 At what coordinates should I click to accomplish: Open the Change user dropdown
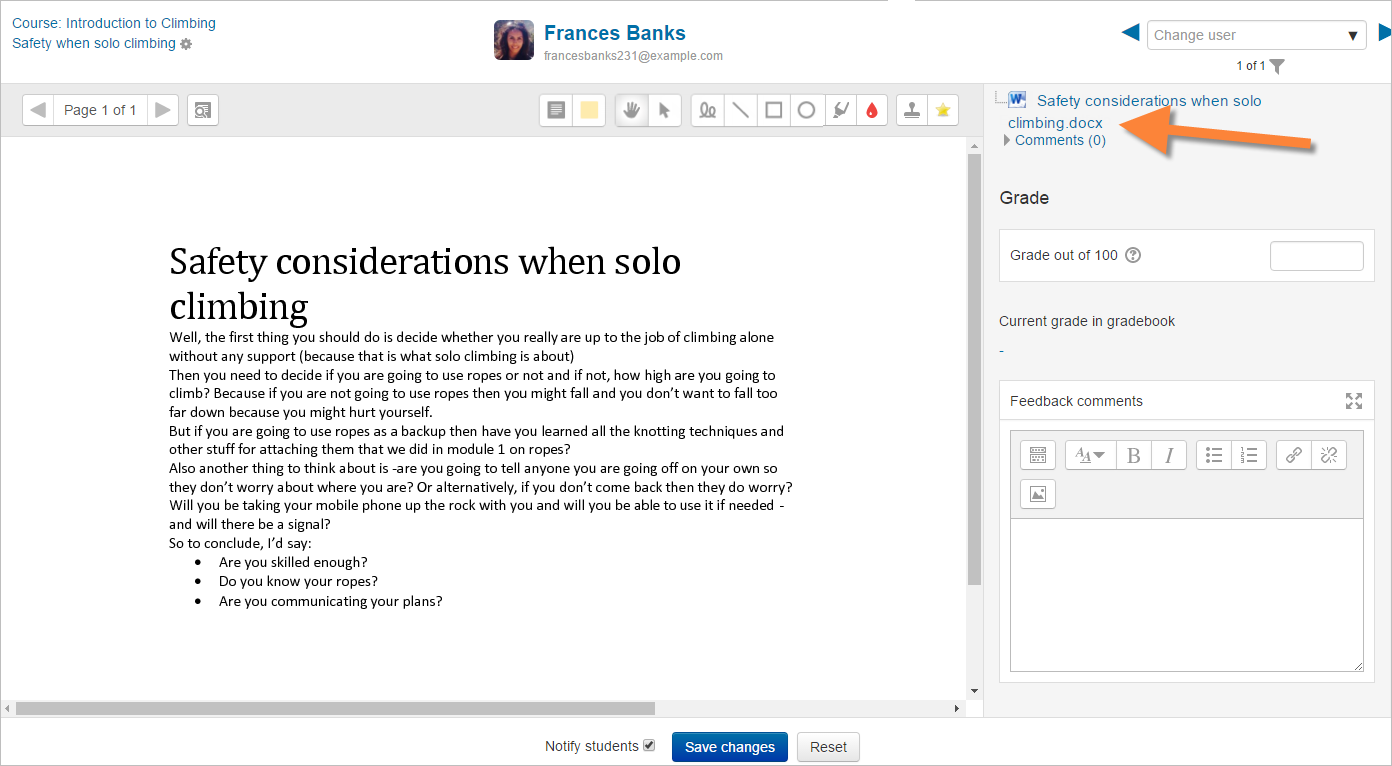[1256, 35]
